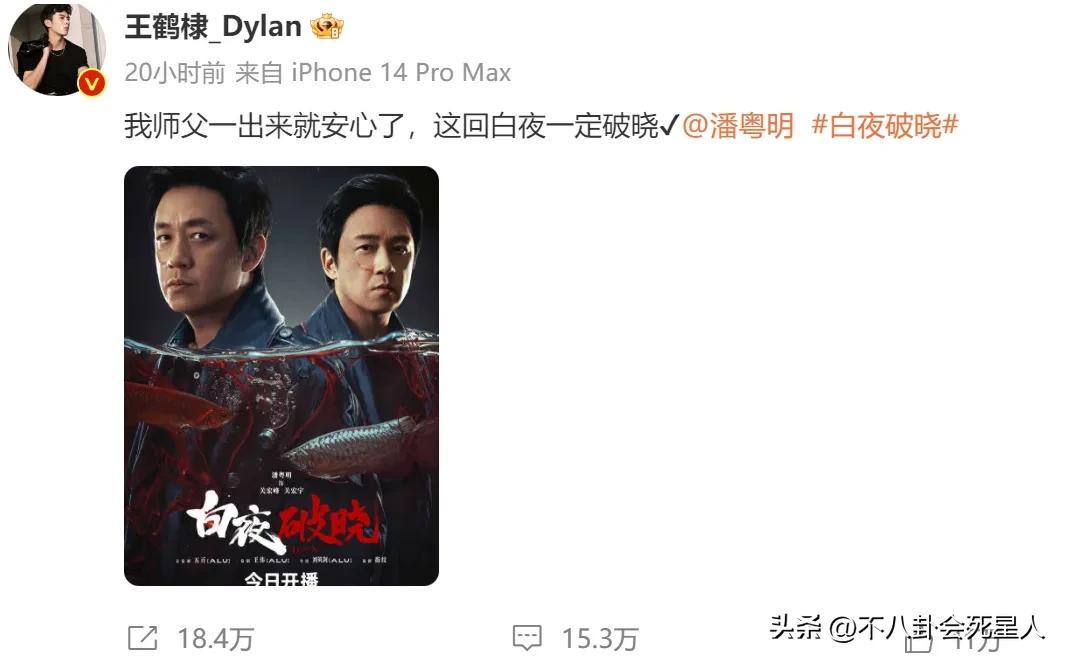Open the #白夜破晓# hashtag topic

point(885,126)
